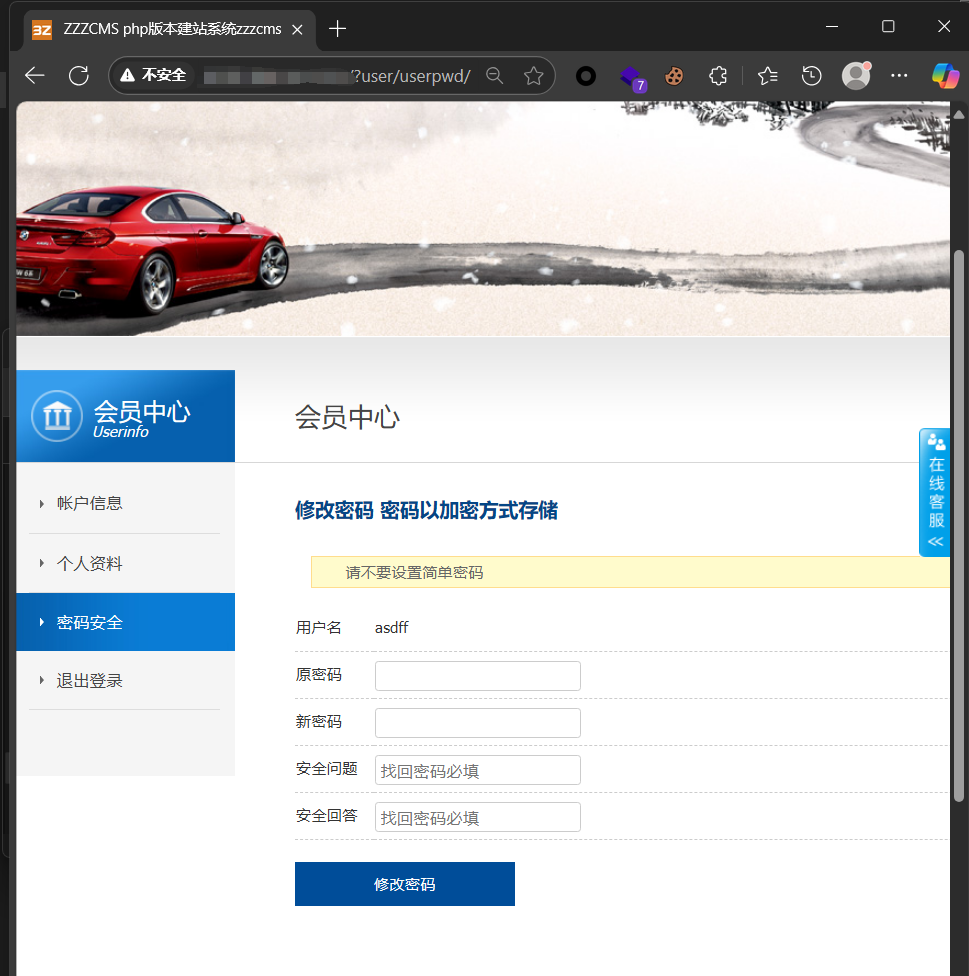The height and width of the screenshot is (976, 969).
Task: Open browser extensions puzzle icon
Action: 717,76
